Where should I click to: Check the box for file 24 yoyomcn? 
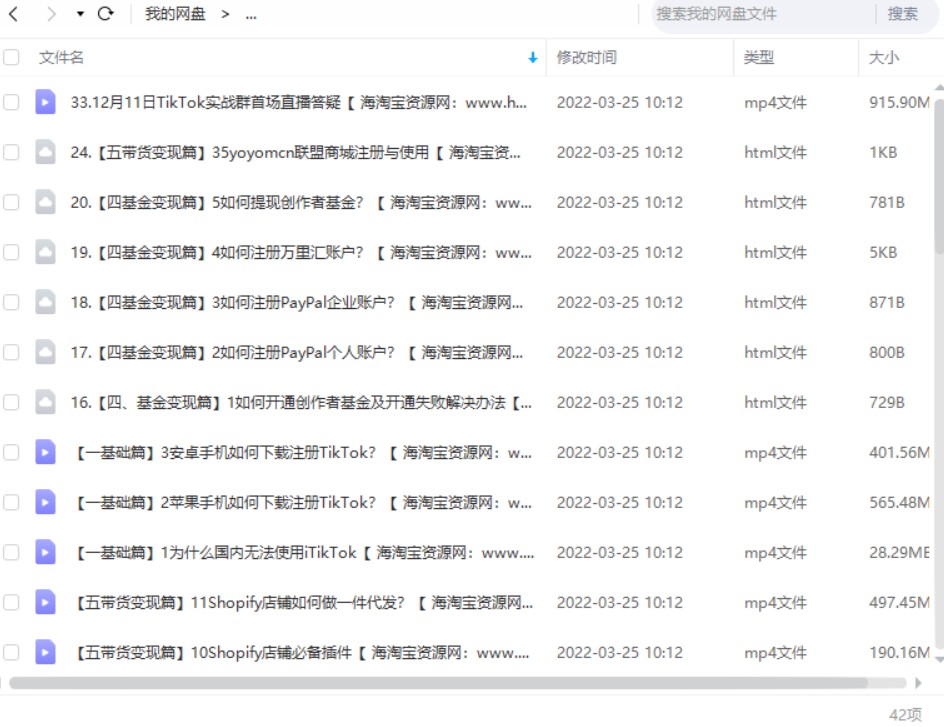[11, 152]
